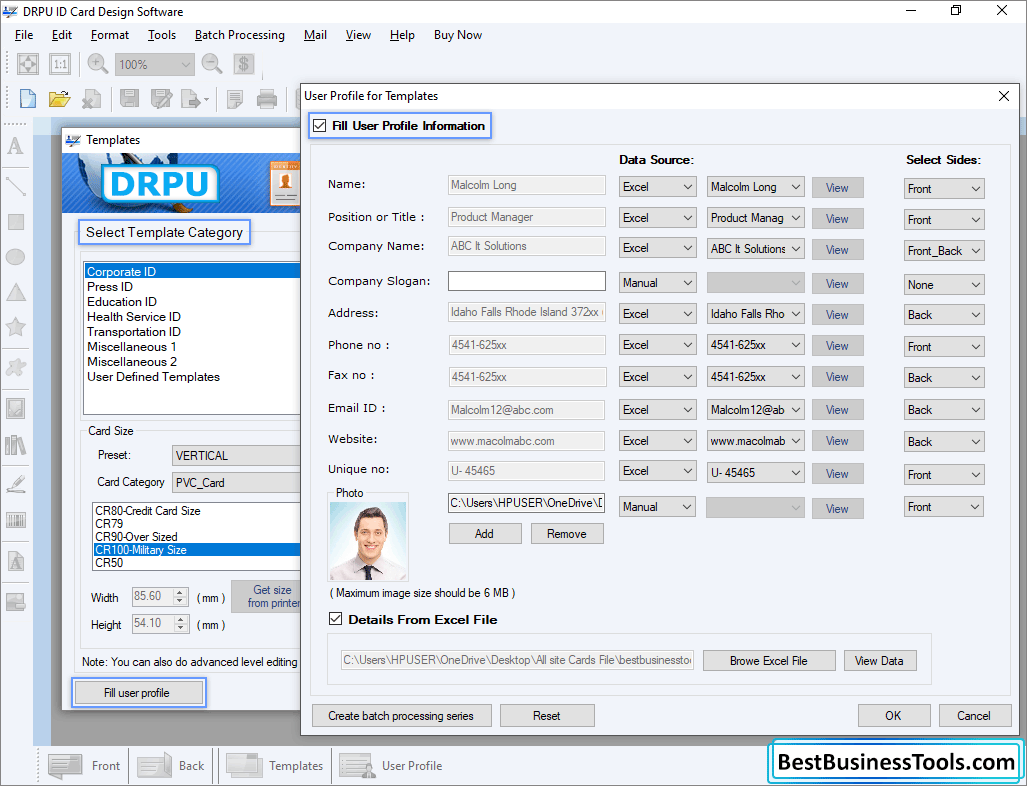Click the fit-to-window icon in the toolbar
The width and height of the screenshot is (1027, 786).
point(28,64)
